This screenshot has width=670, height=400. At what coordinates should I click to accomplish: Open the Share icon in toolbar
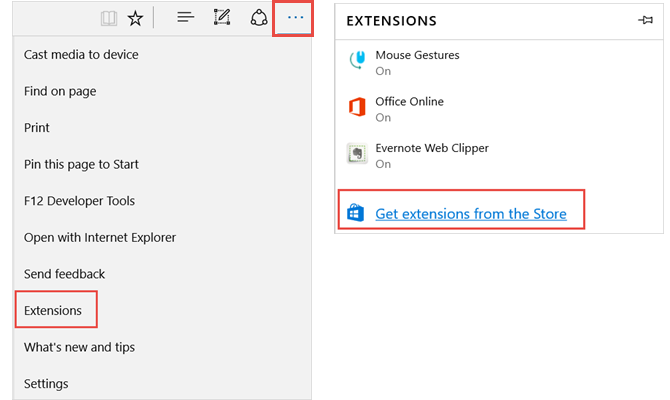tap(259, 18)
